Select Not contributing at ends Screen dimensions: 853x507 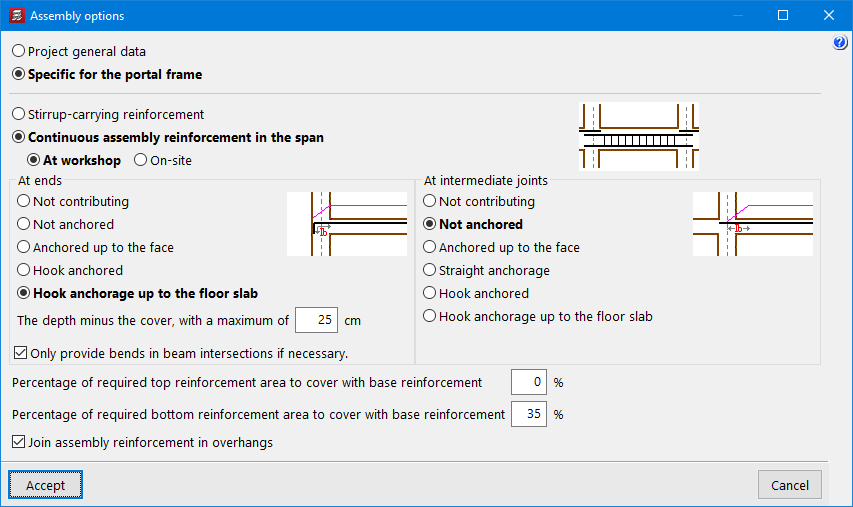(x=24, y=201)
